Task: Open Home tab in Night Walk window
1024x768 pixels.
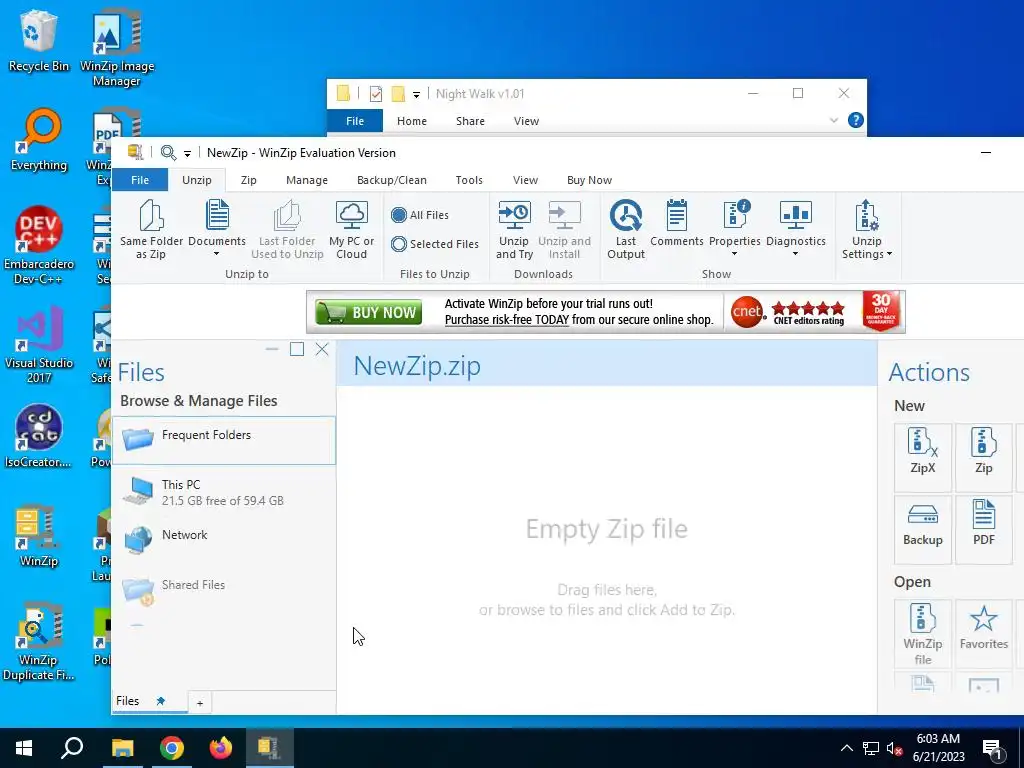Action: pyautogui.click(x=411, y=121)
